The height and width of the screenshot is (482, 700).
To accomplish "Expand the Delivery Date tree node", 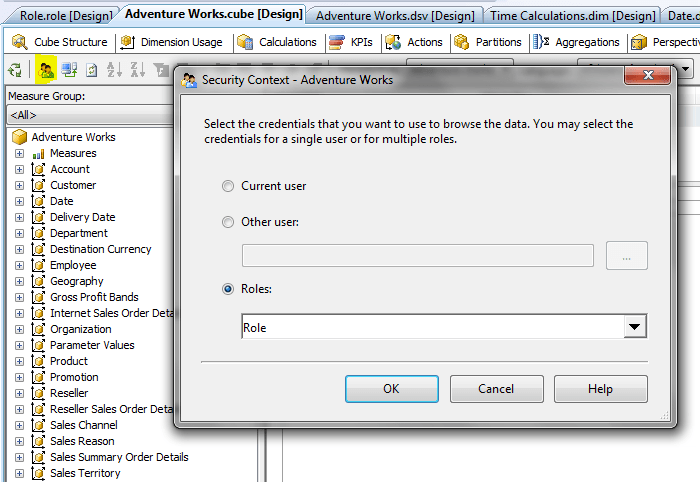I will pyautogui.click(x=19, y=217).
